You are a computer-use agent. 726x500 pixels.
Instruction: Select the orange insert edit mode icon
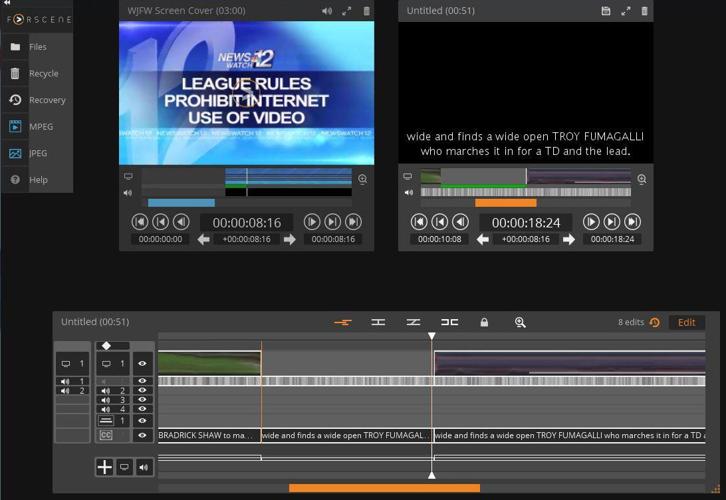[x=343, y=322]
